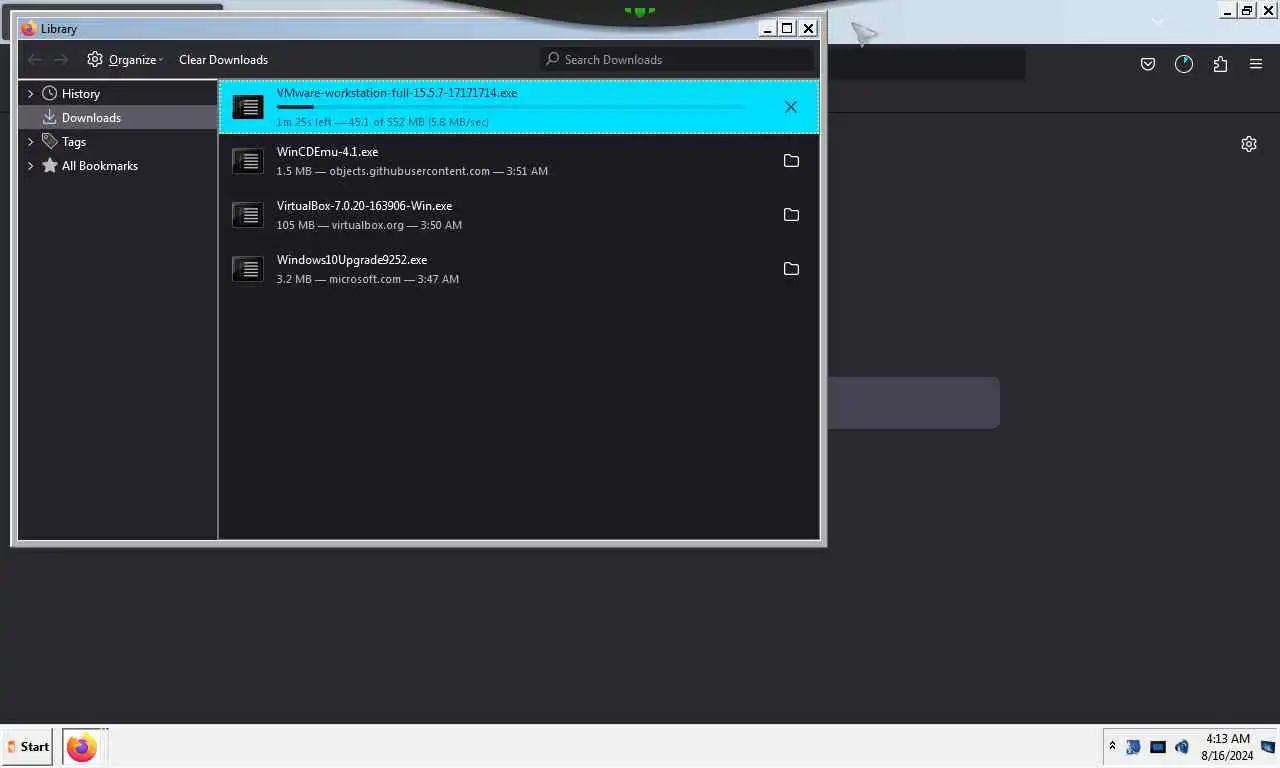Go back in Library navigation

(x=35, y=60)
